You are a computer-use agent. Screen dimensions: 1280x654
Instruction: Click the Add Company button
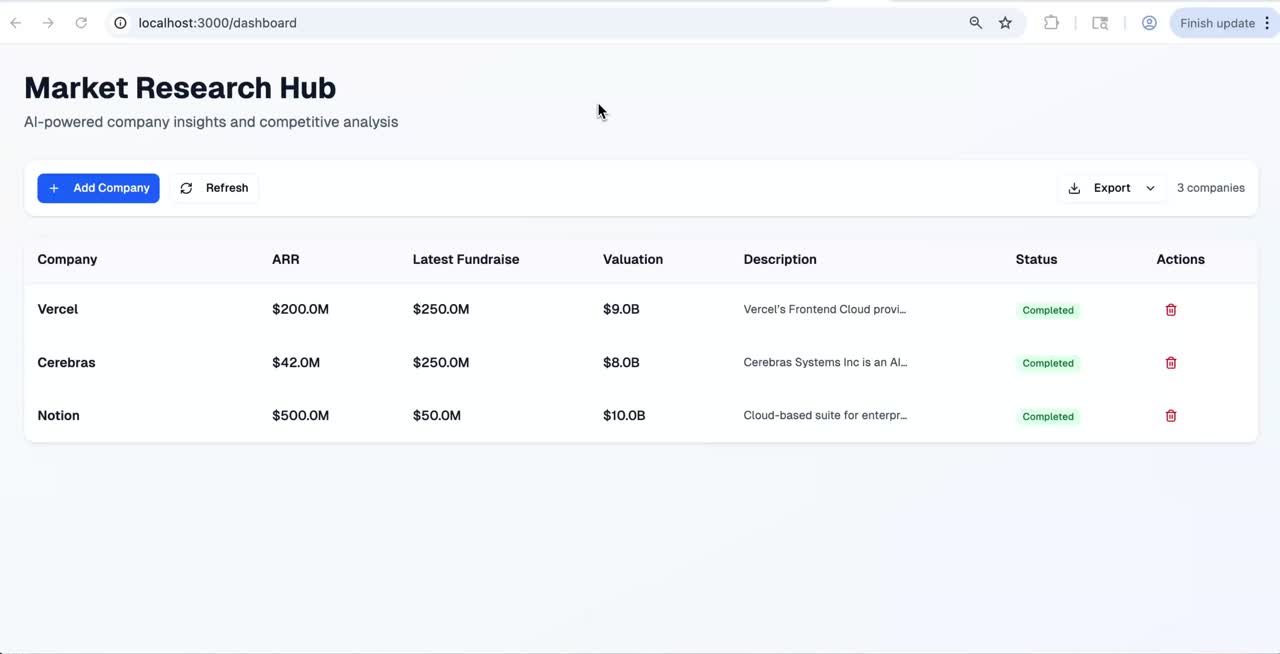coord(98,188)
